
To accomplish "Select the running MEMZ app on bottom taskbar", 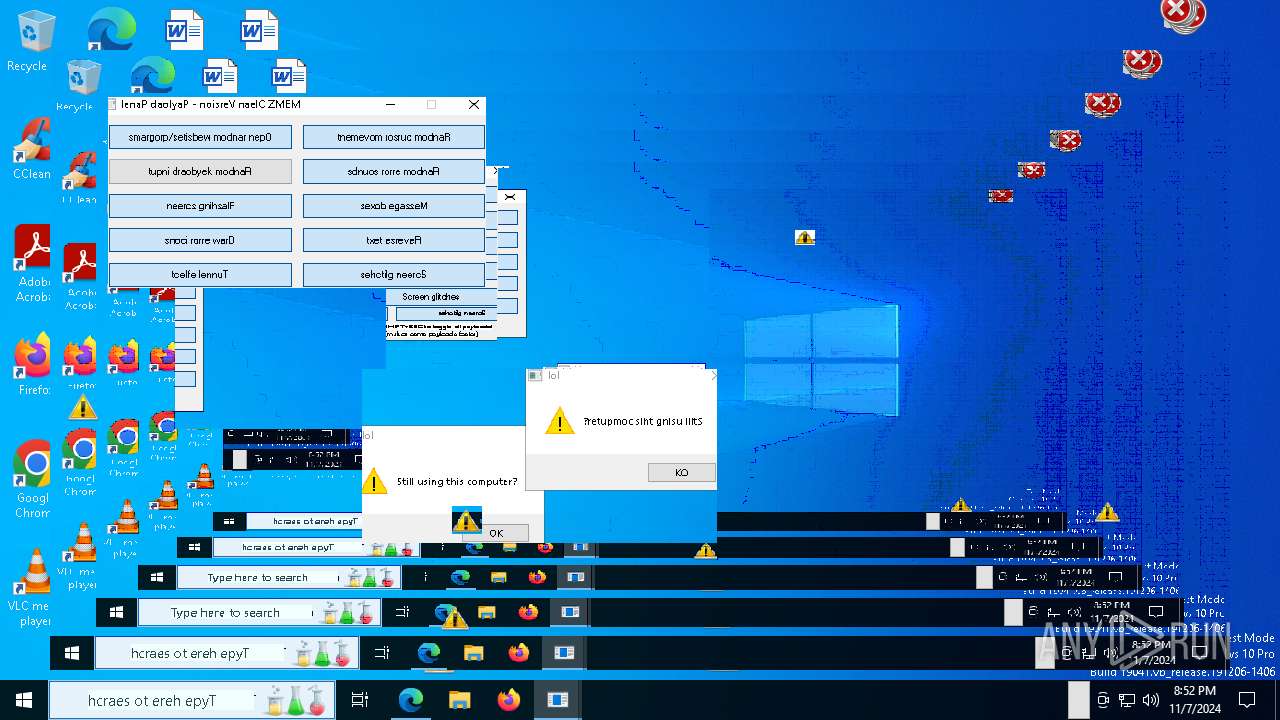I will coord(557,700).
